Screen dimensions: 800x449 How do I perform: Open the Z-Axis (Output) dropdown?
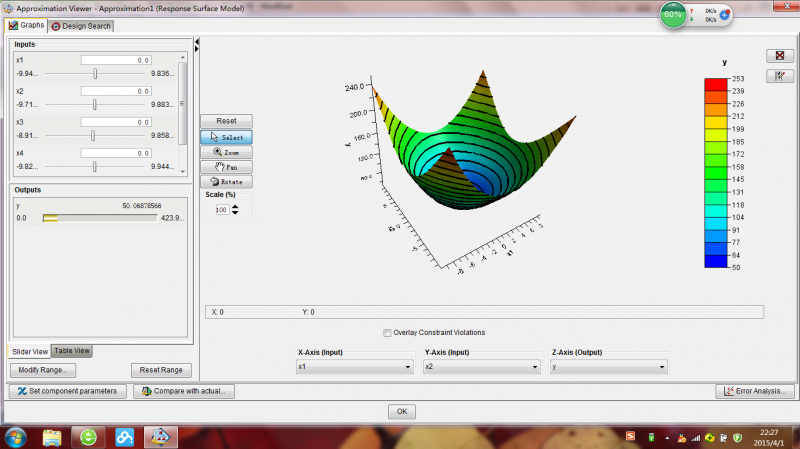609,367
